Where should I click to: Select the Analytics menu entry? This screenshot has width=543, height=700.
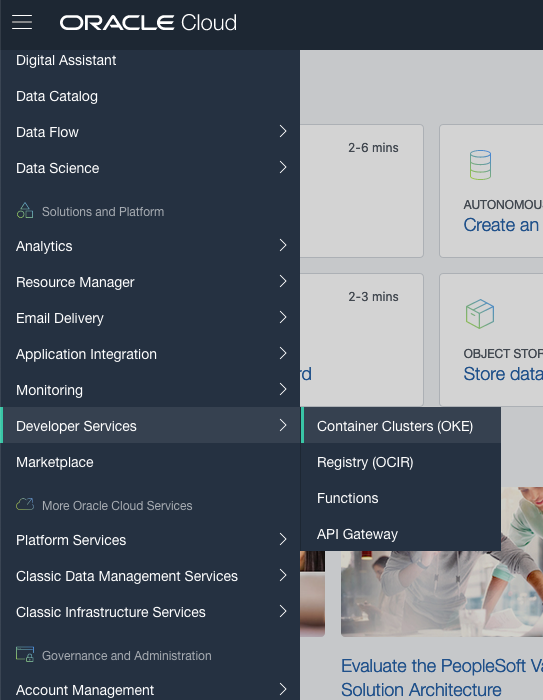[150, 246]
